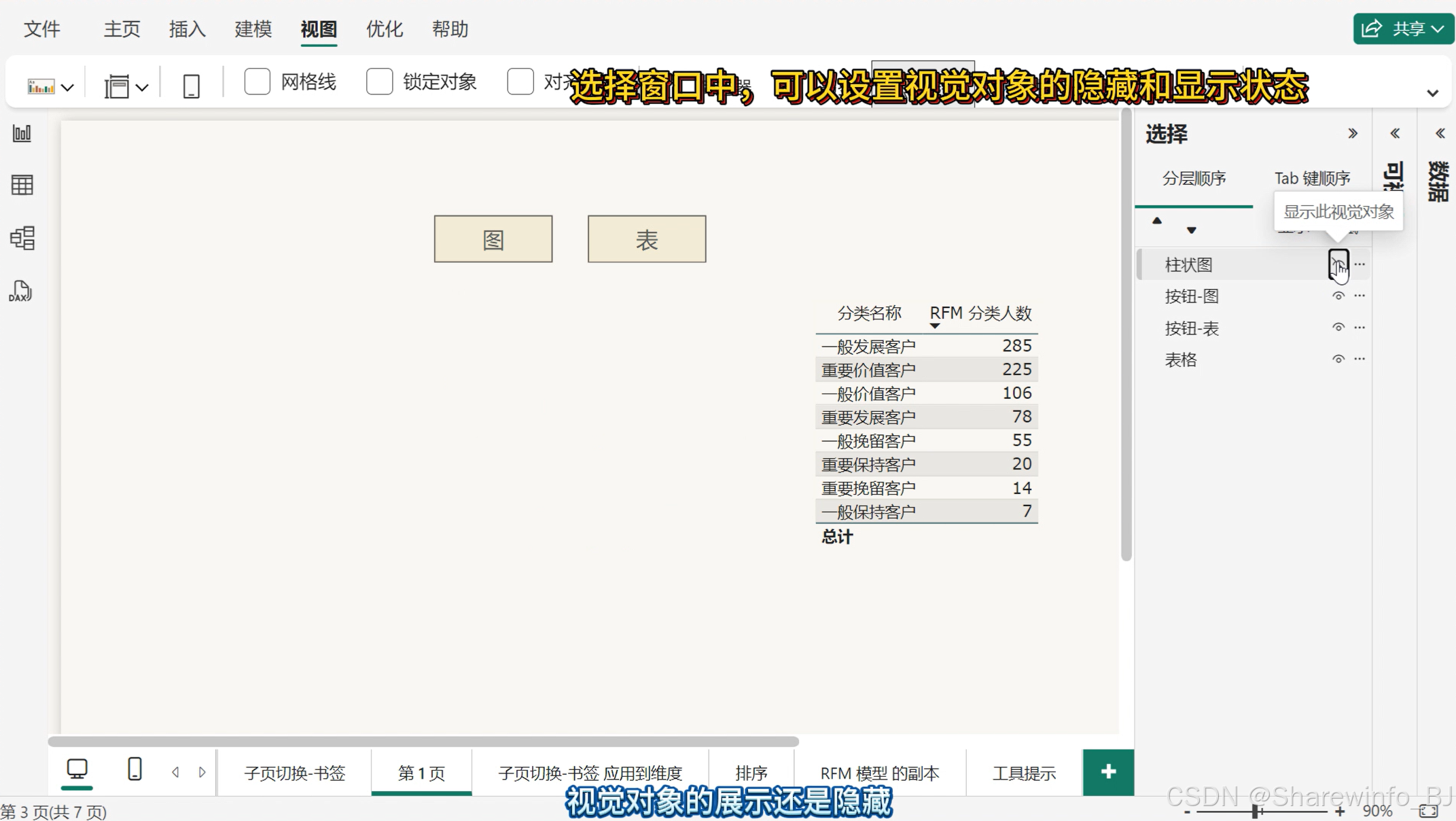
Task: Open the 共享 share dropdown
Action: [x=1404, y=29]
